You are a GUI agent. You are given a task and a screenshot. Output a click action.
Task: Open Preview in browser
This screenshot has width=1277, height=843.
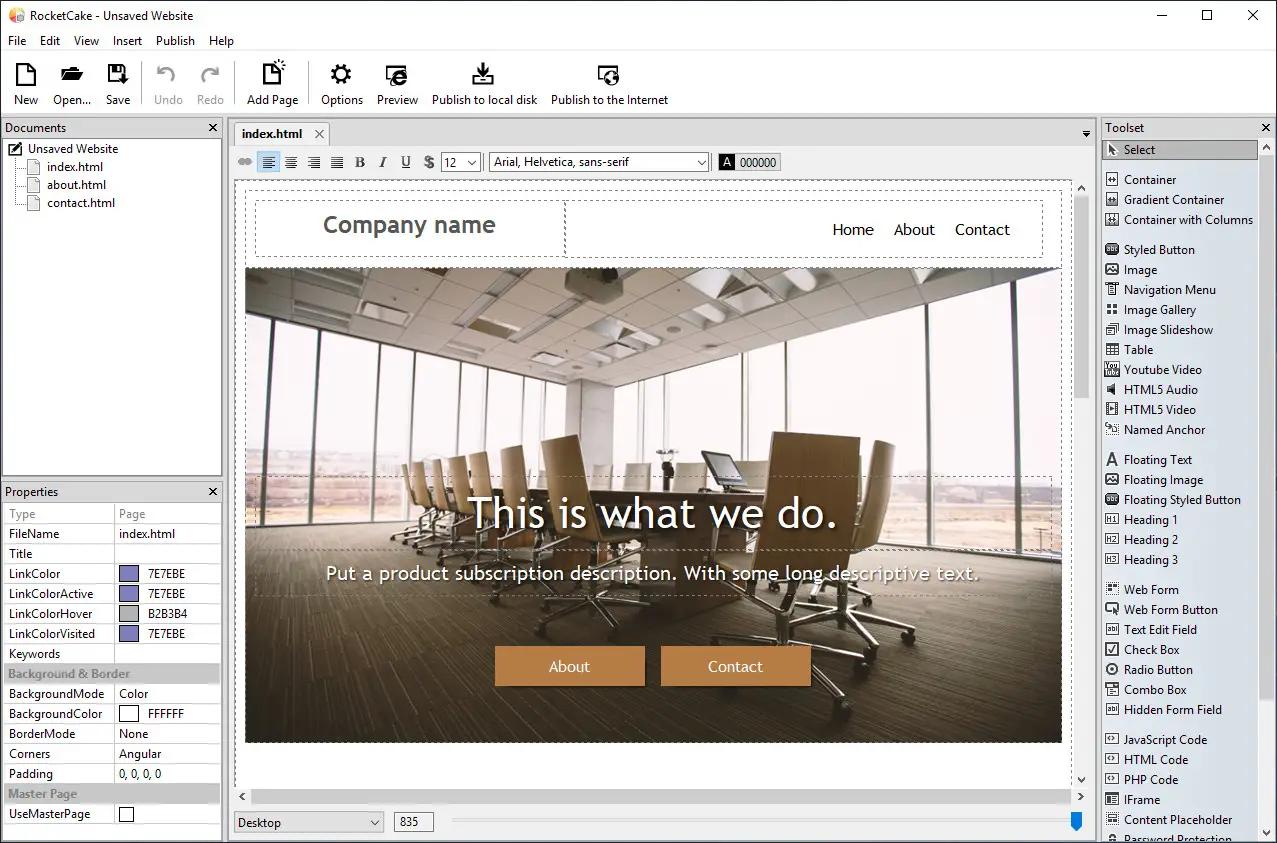pyautogui.click(x=397, y=83)
